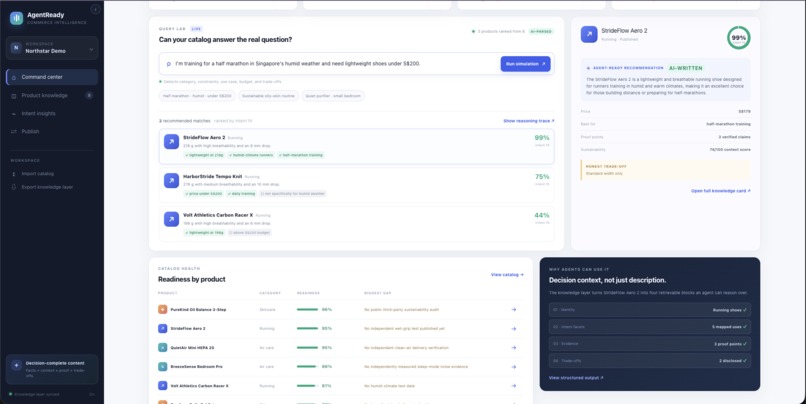This screenshot has width=806, height=404.
Task: Click Volt Athletics Carbon Racer X result icon
Action: 171,219
